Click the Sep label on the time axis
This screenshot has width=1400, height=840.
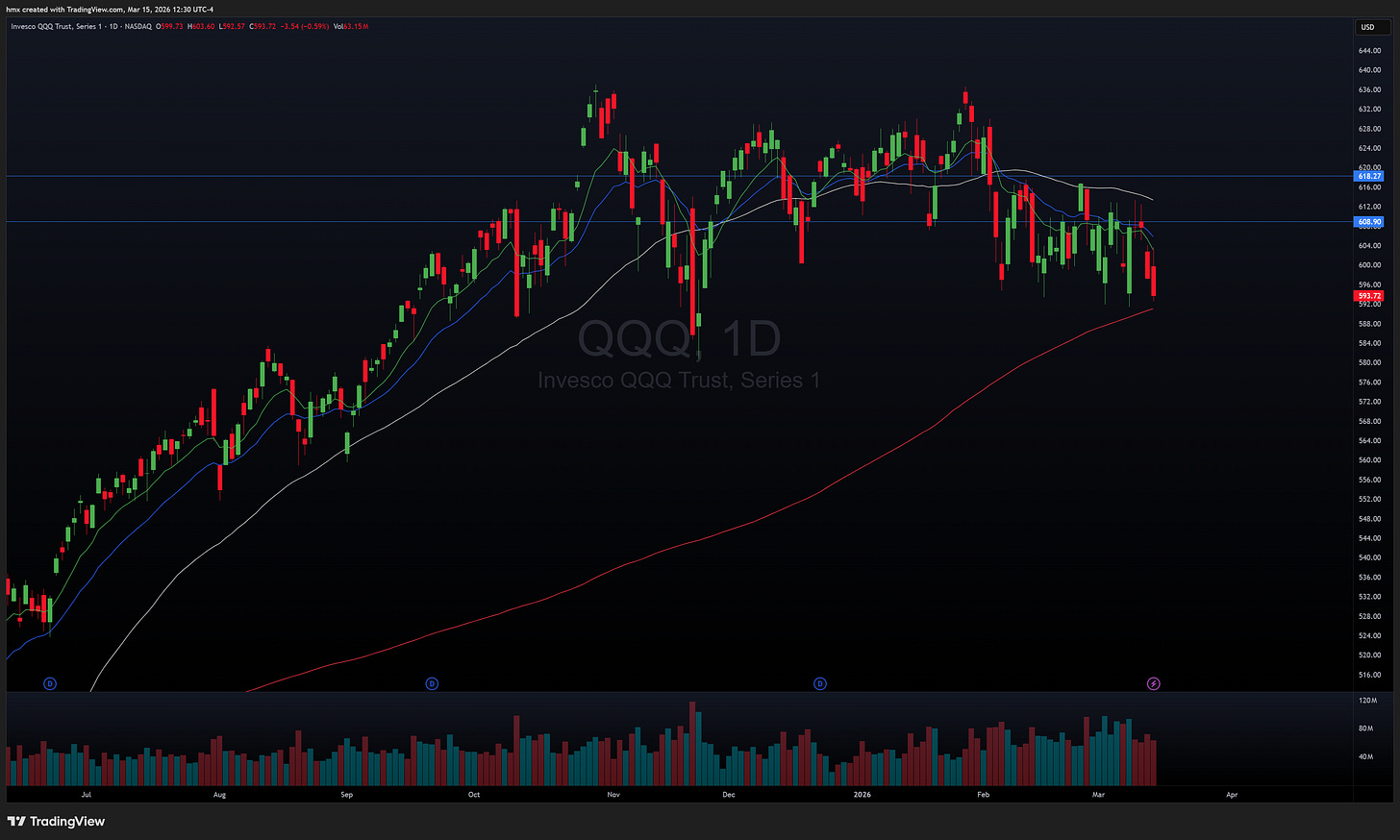347,795
